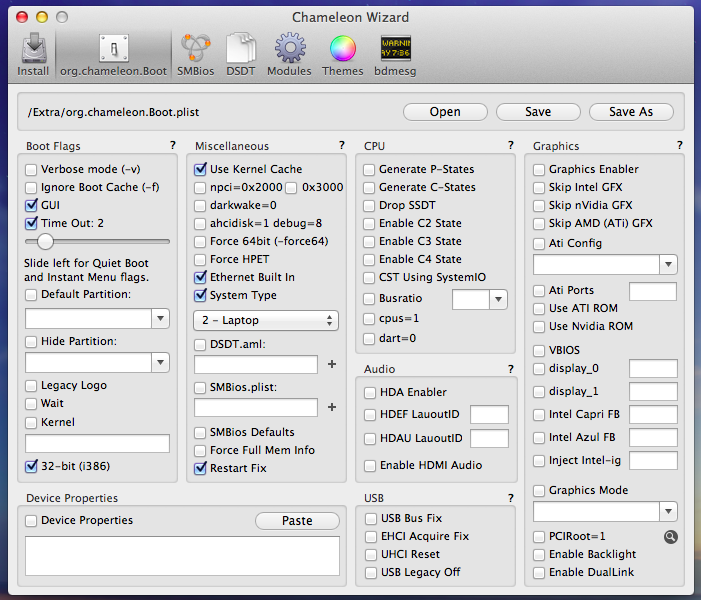Image resolution: width=701 pixels, height=600 pixels.
Task: Click the Install toolbar icon
Action: [x=32, y=54]
